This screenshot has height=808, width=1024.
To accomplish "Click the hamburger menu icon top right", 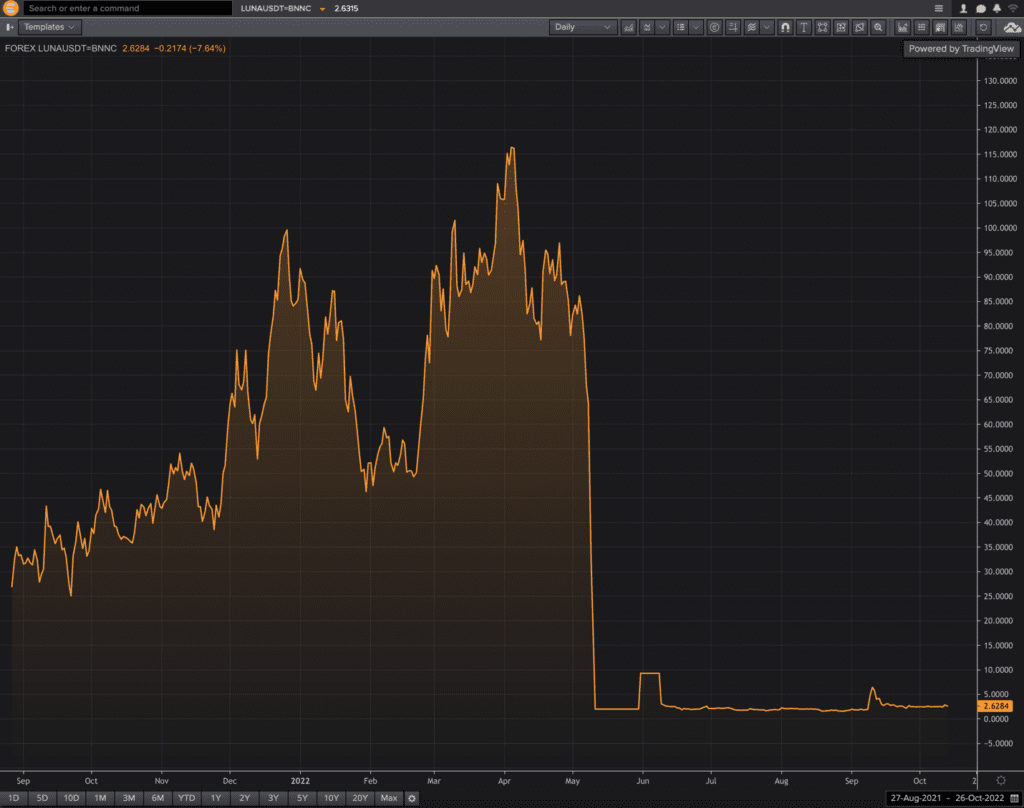I will [938, 8].
